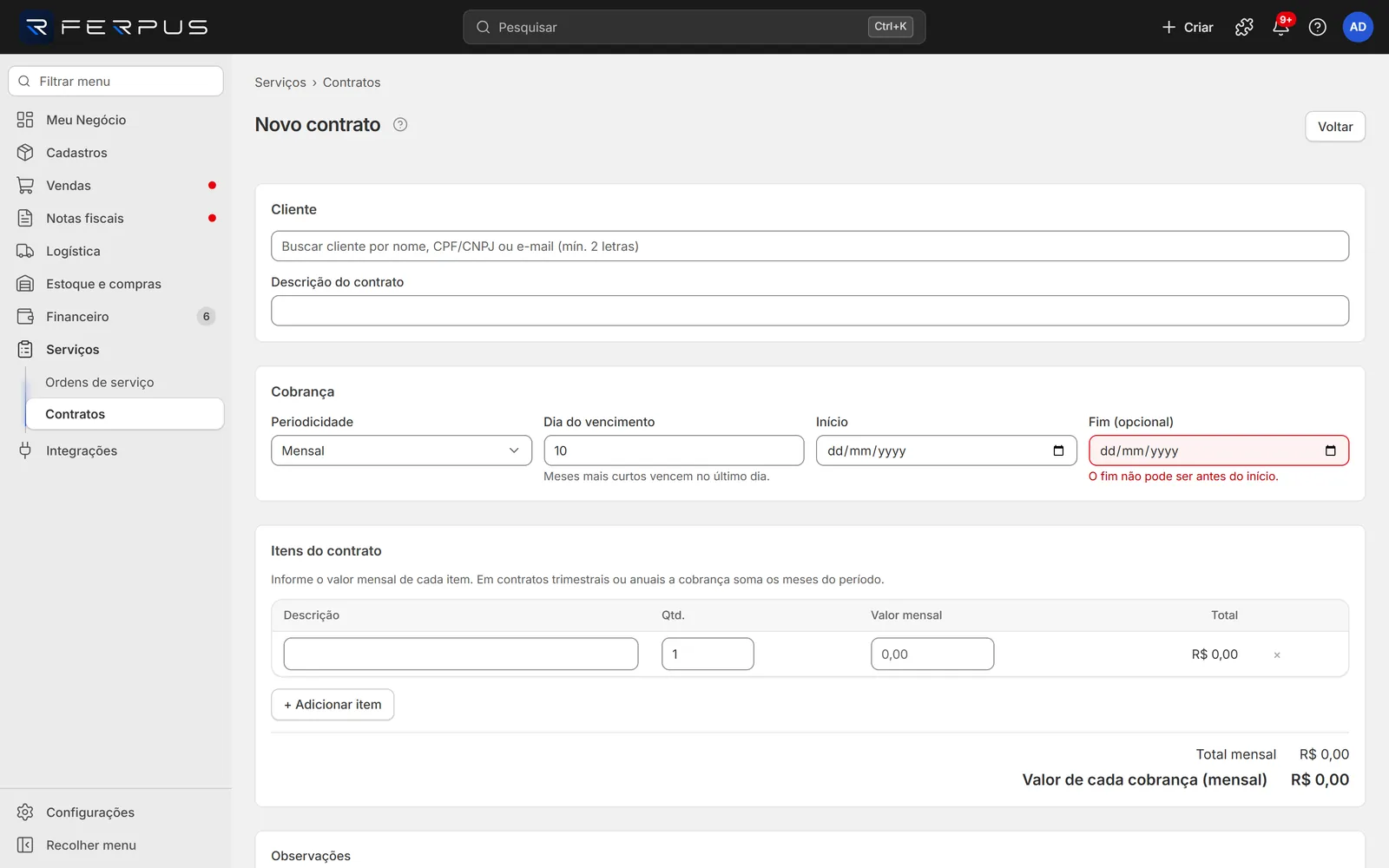The height and width of the screenshot is (868, 1389).
Task: Focus the Filtrar menu field
Action: [116, 82]
